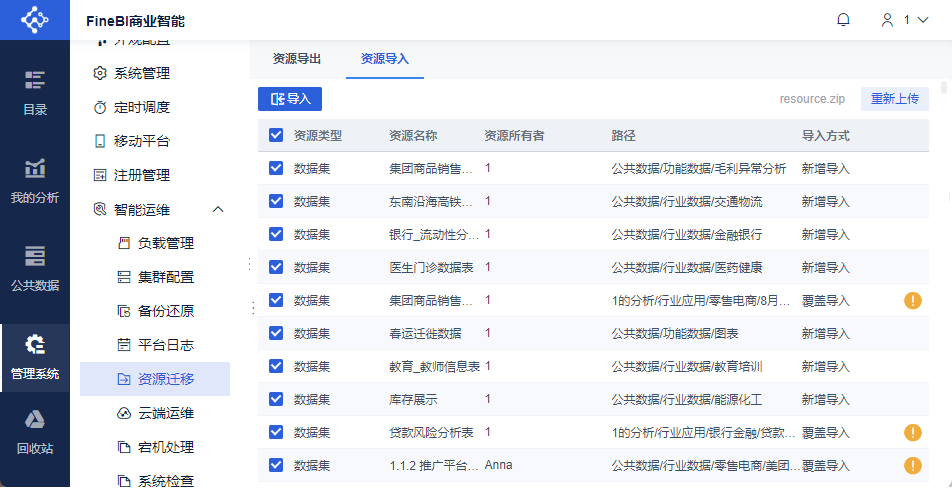Screen dimensions: 952x488
Task: Toggle the select-all checkbox in table header
Action: [x=276, y=135]
